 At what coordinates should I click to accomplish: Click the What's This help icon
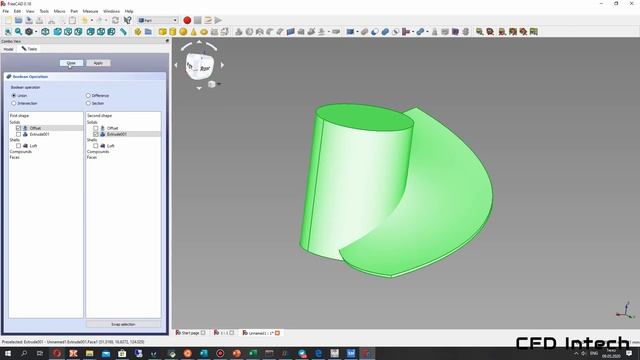[x=127, y=20]
